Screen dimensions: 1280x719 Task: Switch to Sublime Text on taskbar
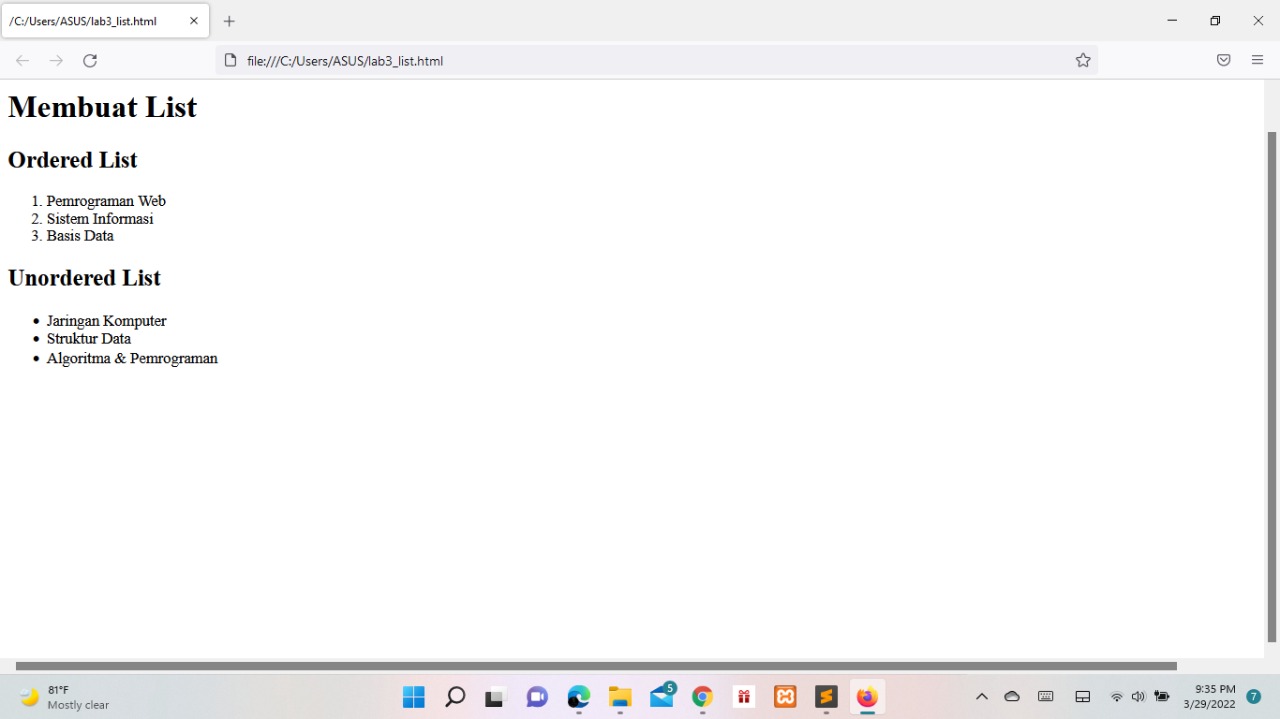(826, 697)
